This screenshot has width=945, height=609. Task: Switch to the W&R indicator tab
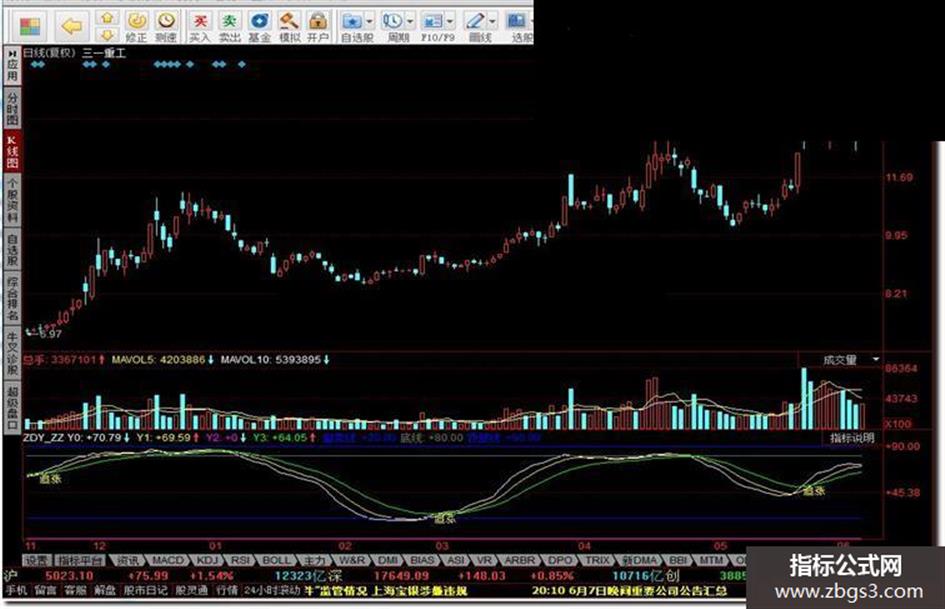tap(352, 561)
